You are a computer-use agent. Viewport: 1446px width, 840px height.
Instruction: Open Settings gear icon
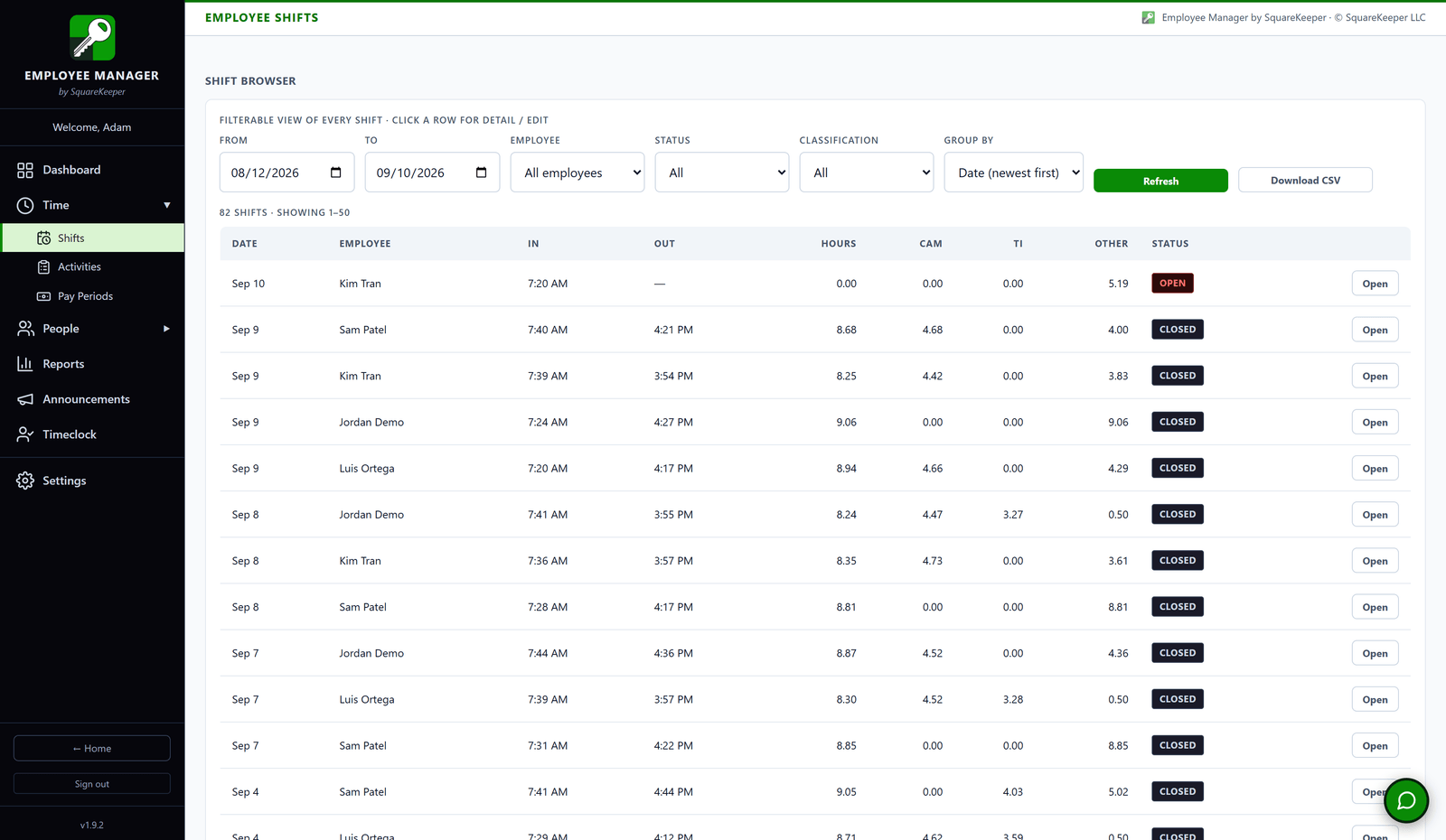(25, 481)
